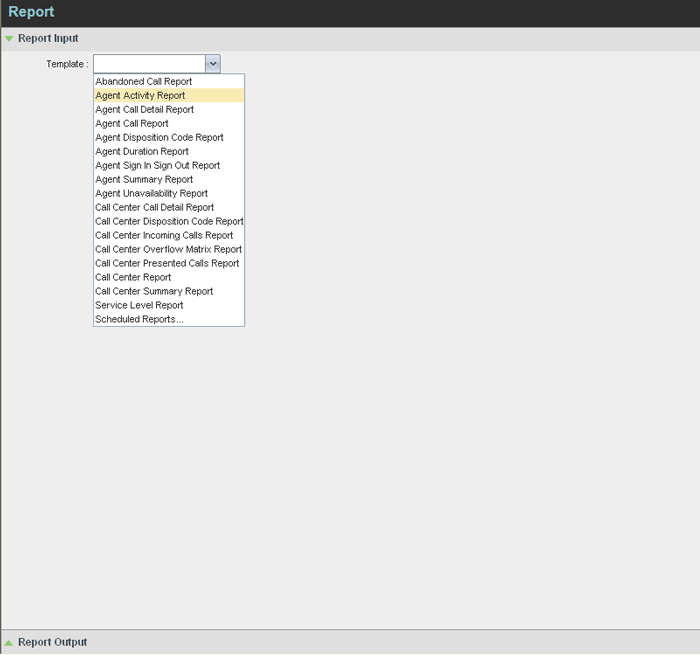Choose Call Center Summary Report
Image resolution: width=700 pixels, height=655 pixels.
tap(169, 291)
